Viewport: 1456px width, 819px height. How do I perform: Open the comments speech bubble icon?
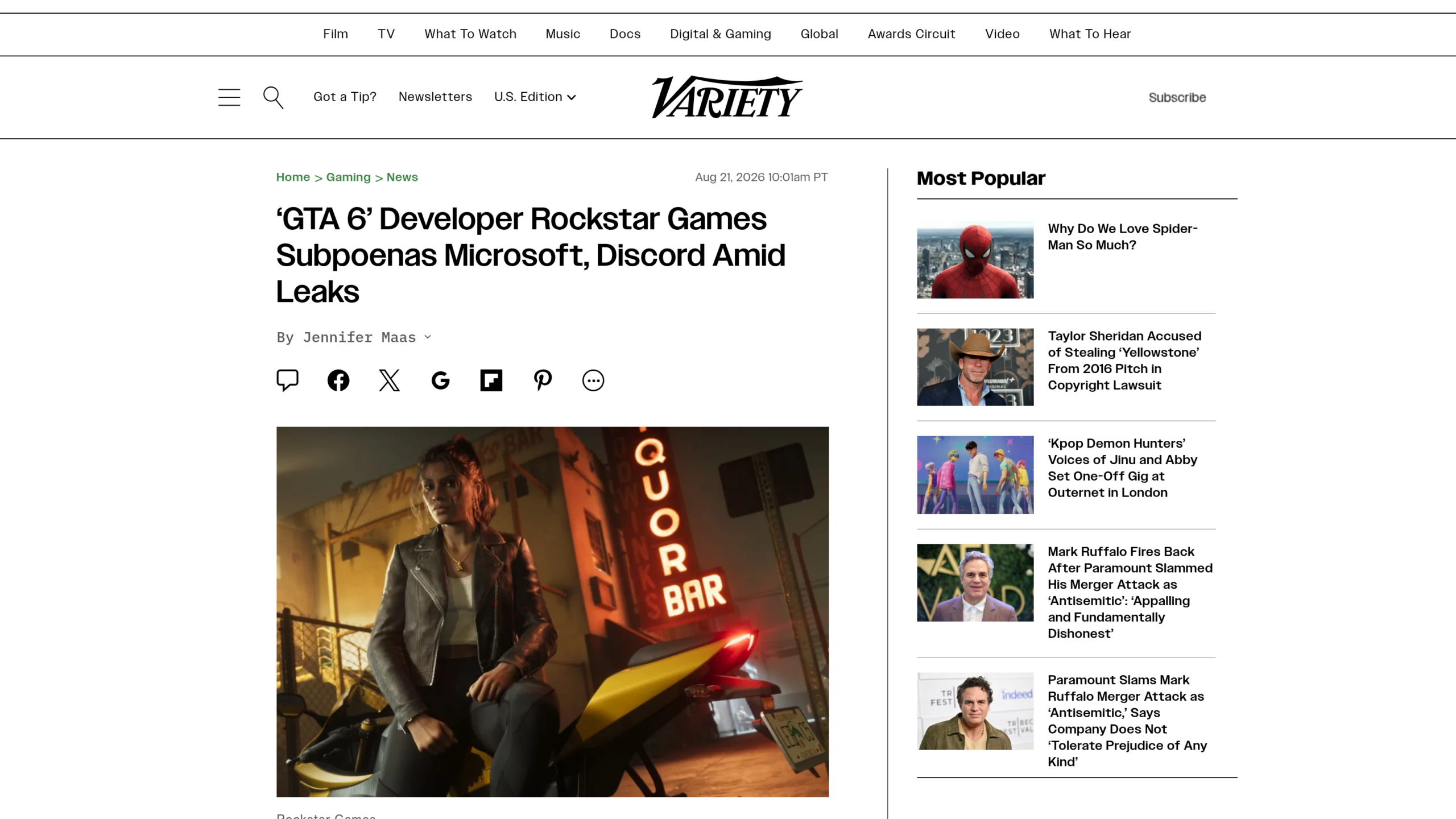[287, 380]
